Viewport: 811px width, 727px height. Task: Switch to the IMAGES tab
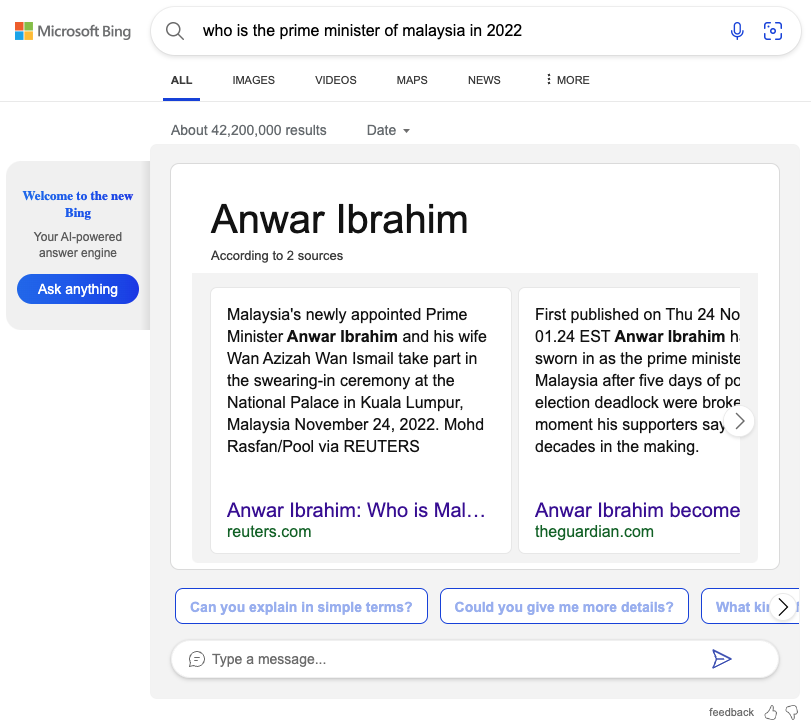point(253,80)
